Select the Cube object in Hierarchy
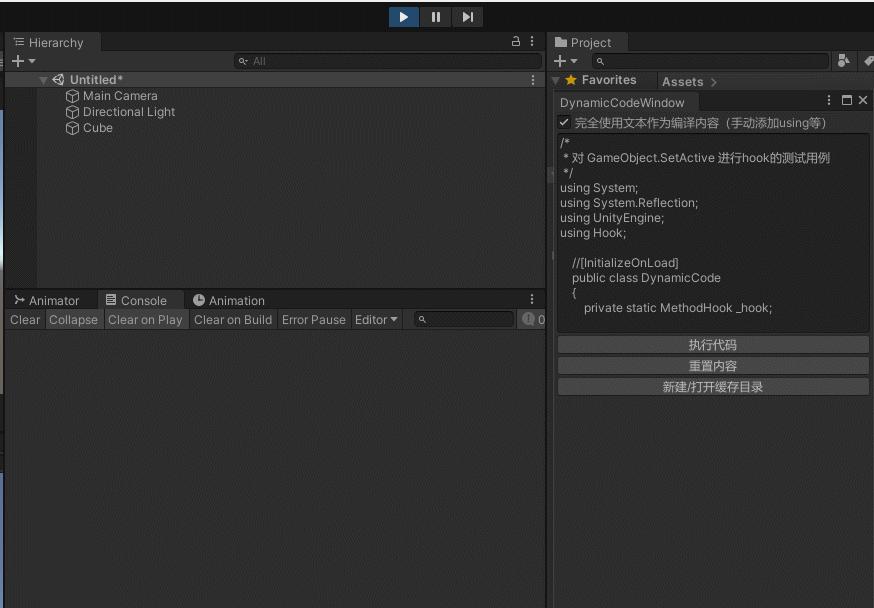 pyautogui.click(x=97, y=128)
